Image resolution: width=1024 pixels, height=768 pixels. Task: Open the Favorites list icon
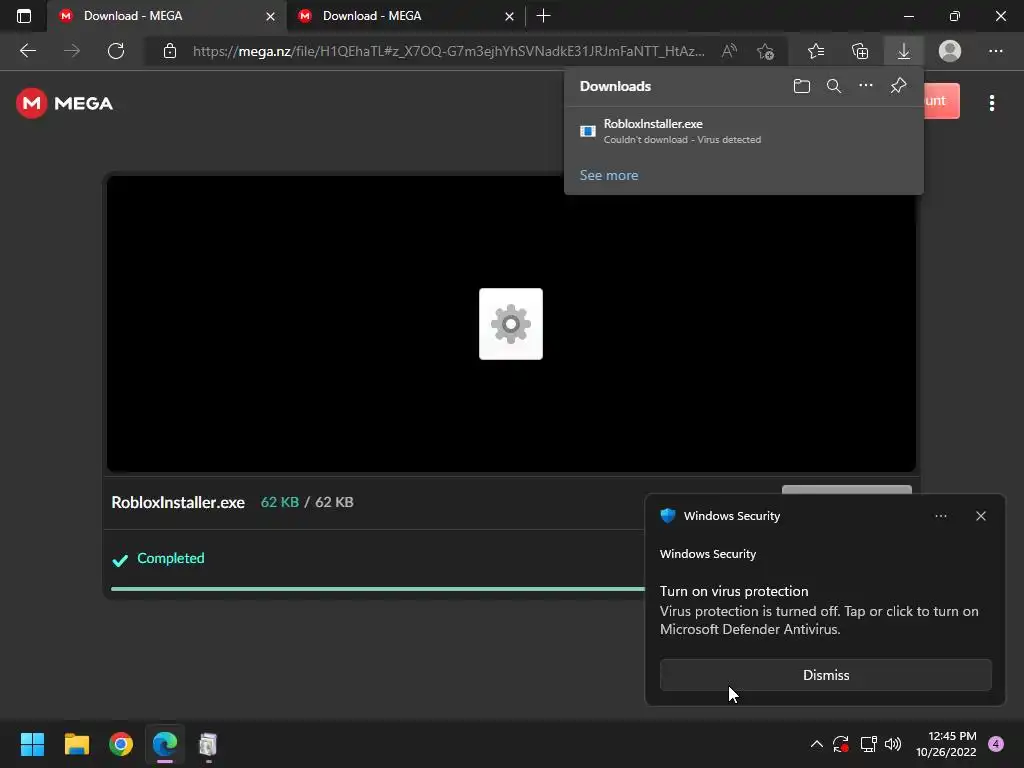click(816, 51)
